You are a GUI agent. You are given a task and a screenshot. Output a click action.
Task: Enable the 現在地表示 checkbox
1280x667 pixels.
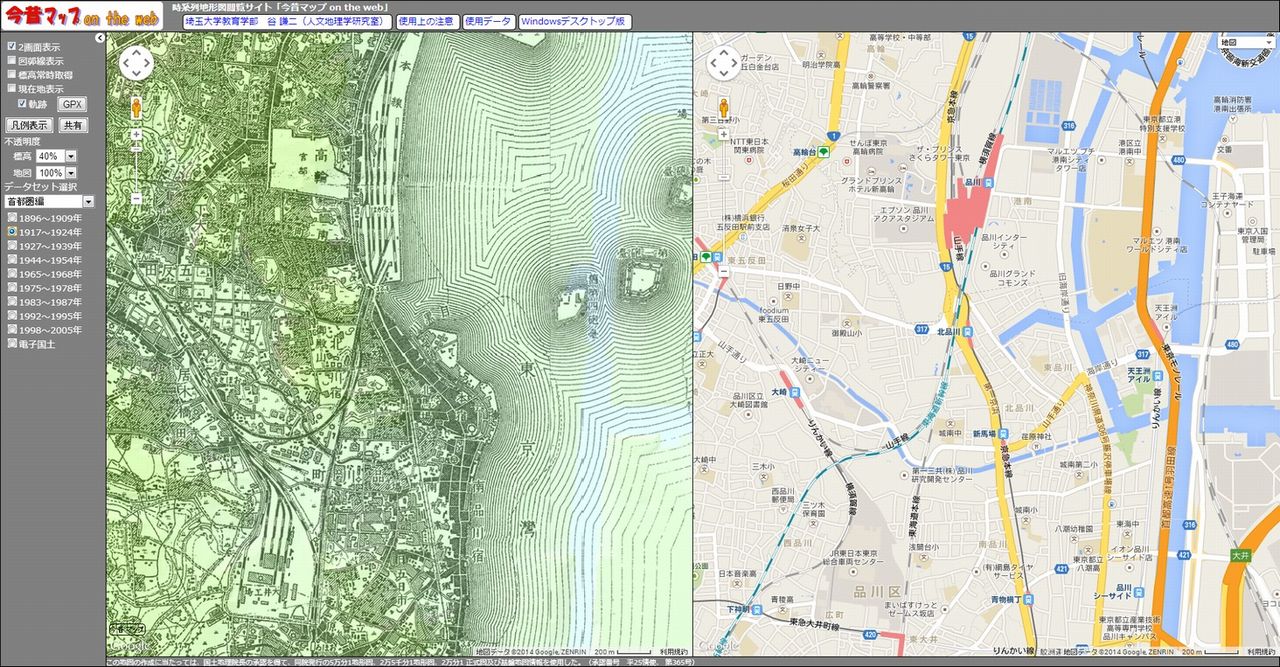11,88
